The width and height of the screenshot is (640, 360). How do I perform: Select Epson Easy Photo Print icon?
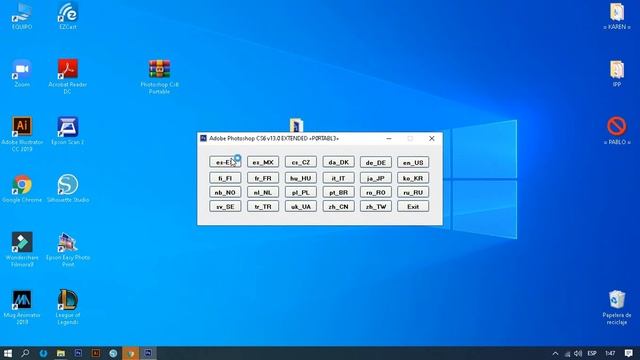(x=68, y=249)
